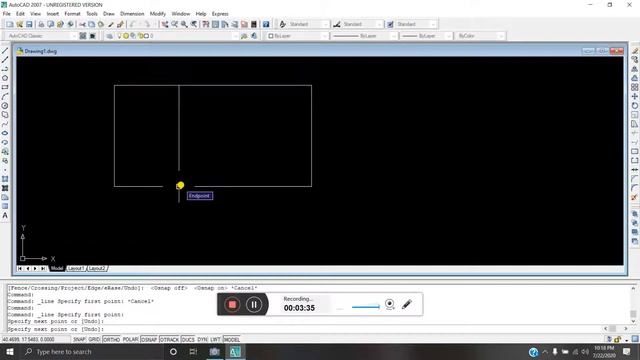Viewport: 640px width, 360px height.
Task: Open the table style Standard dropdown
Action: click(416, 24)
